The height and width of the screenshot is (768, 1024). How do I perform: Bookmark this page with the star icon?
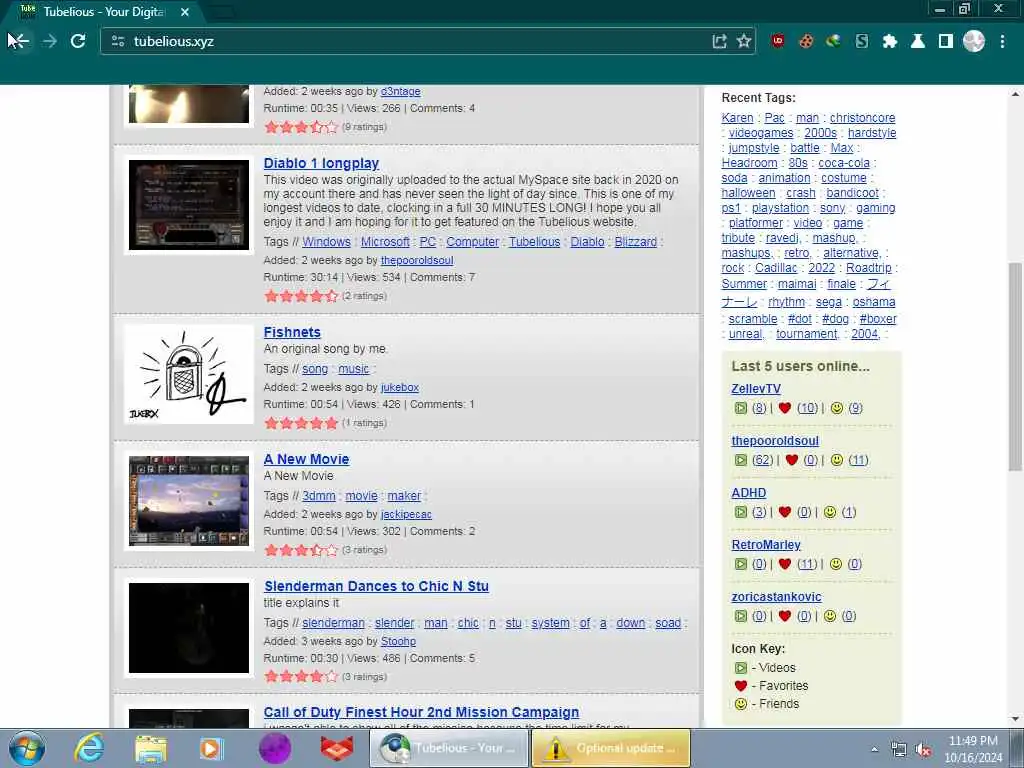click(743, 41)
